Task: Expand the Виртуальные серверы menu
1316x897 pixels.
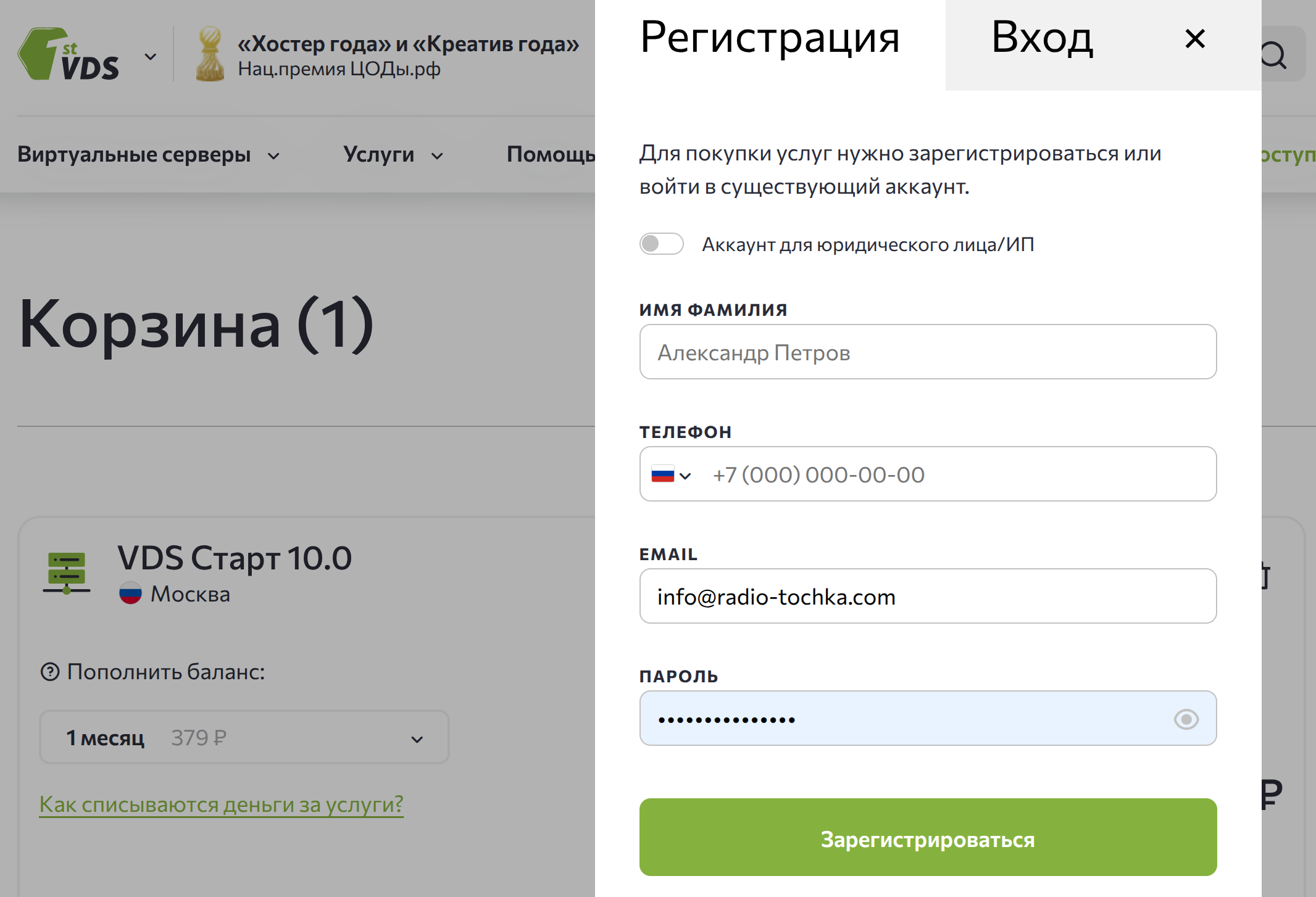Action: click(x=148, y=154)
